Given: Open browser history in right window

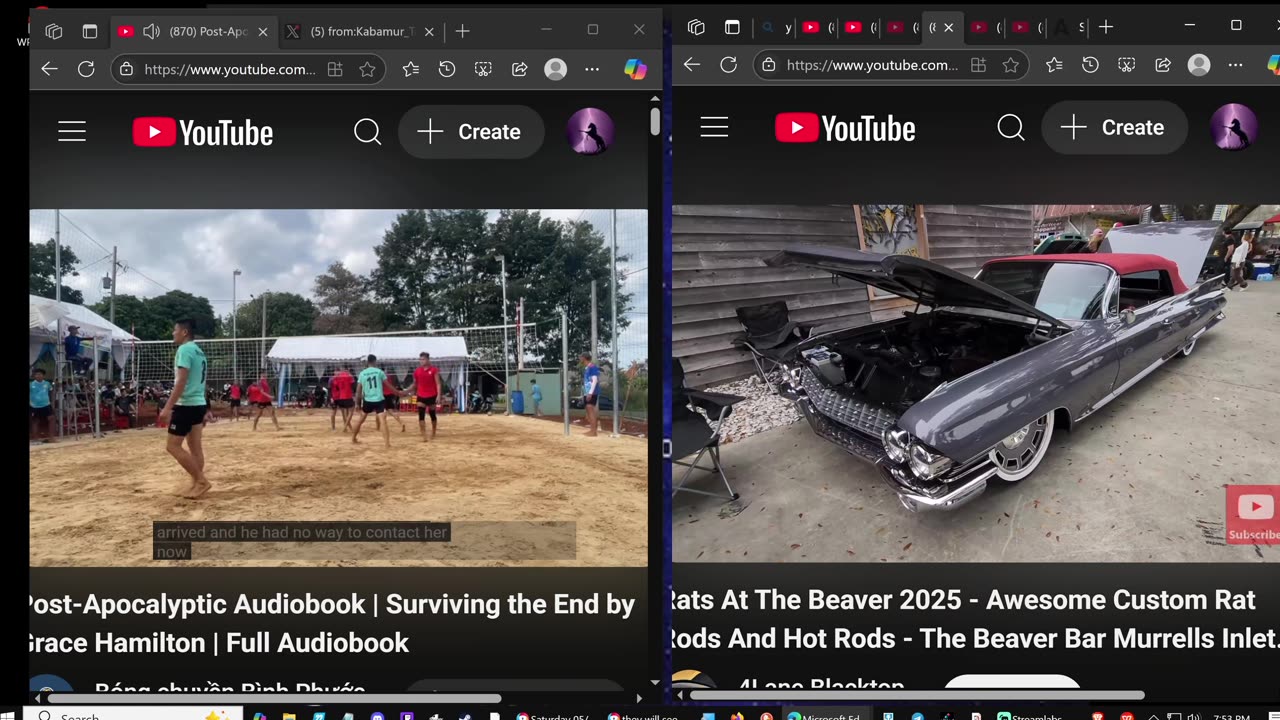Looking at the screenshot, I should pyautogui.click(x=1090, y=65).
